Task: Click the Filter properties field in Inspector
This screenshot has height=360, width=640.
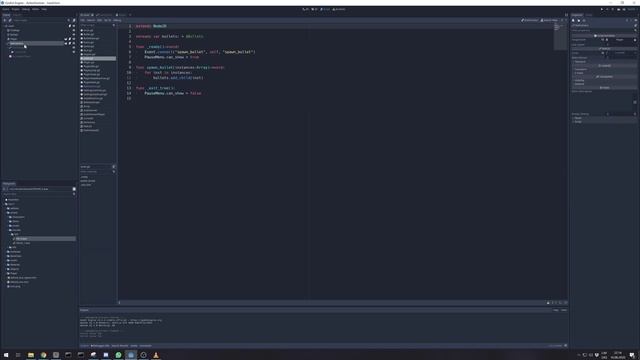Action: tap(604, 30)
